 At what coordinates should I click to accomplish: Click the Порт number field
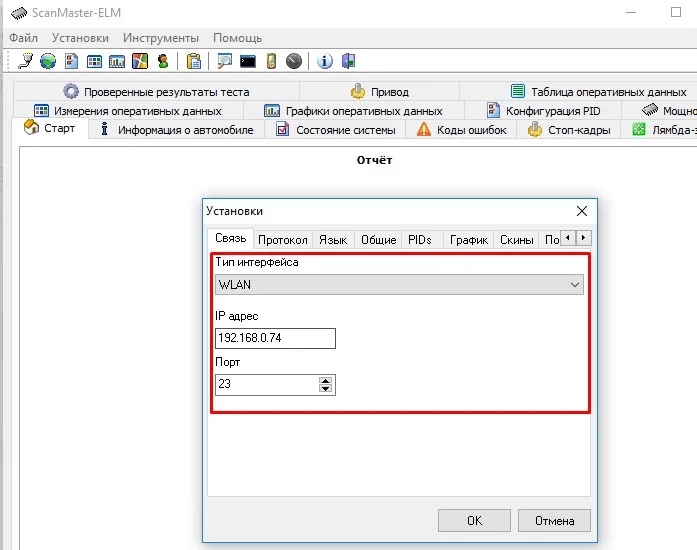(x=275, y=385)
